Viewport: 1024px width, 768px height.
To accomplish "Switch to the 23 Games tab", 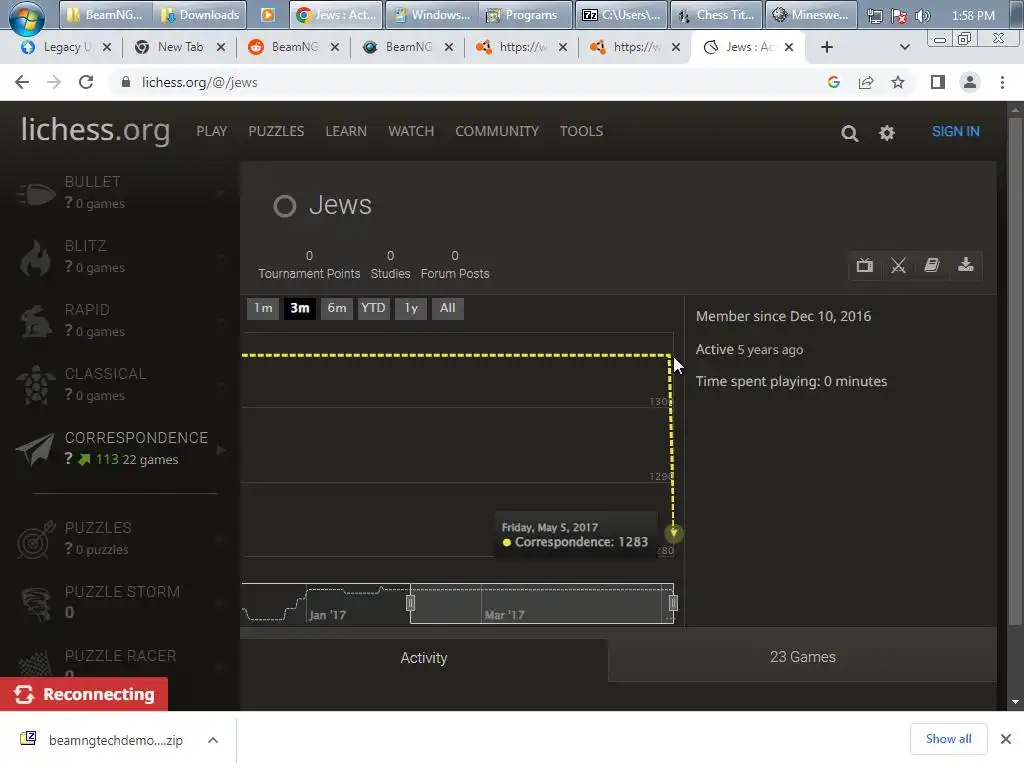I will point(803,657).
